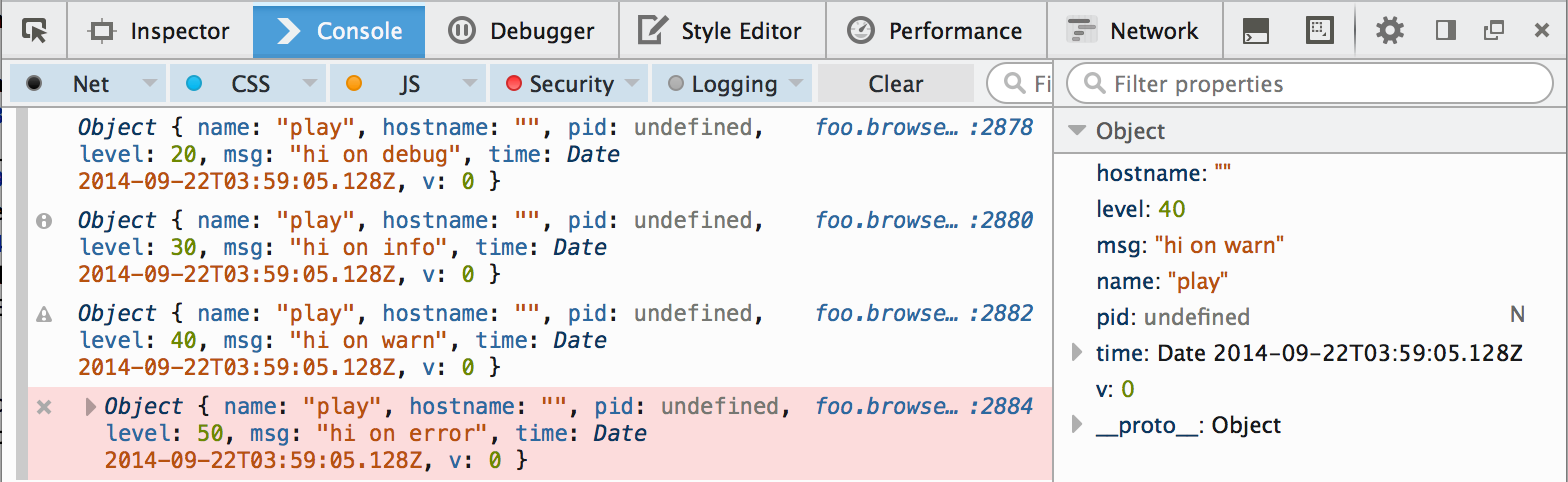Open toolbox settings gear icon
Screen dimensions: 1568x482
pyautogui.click(x=1390, y=31)
